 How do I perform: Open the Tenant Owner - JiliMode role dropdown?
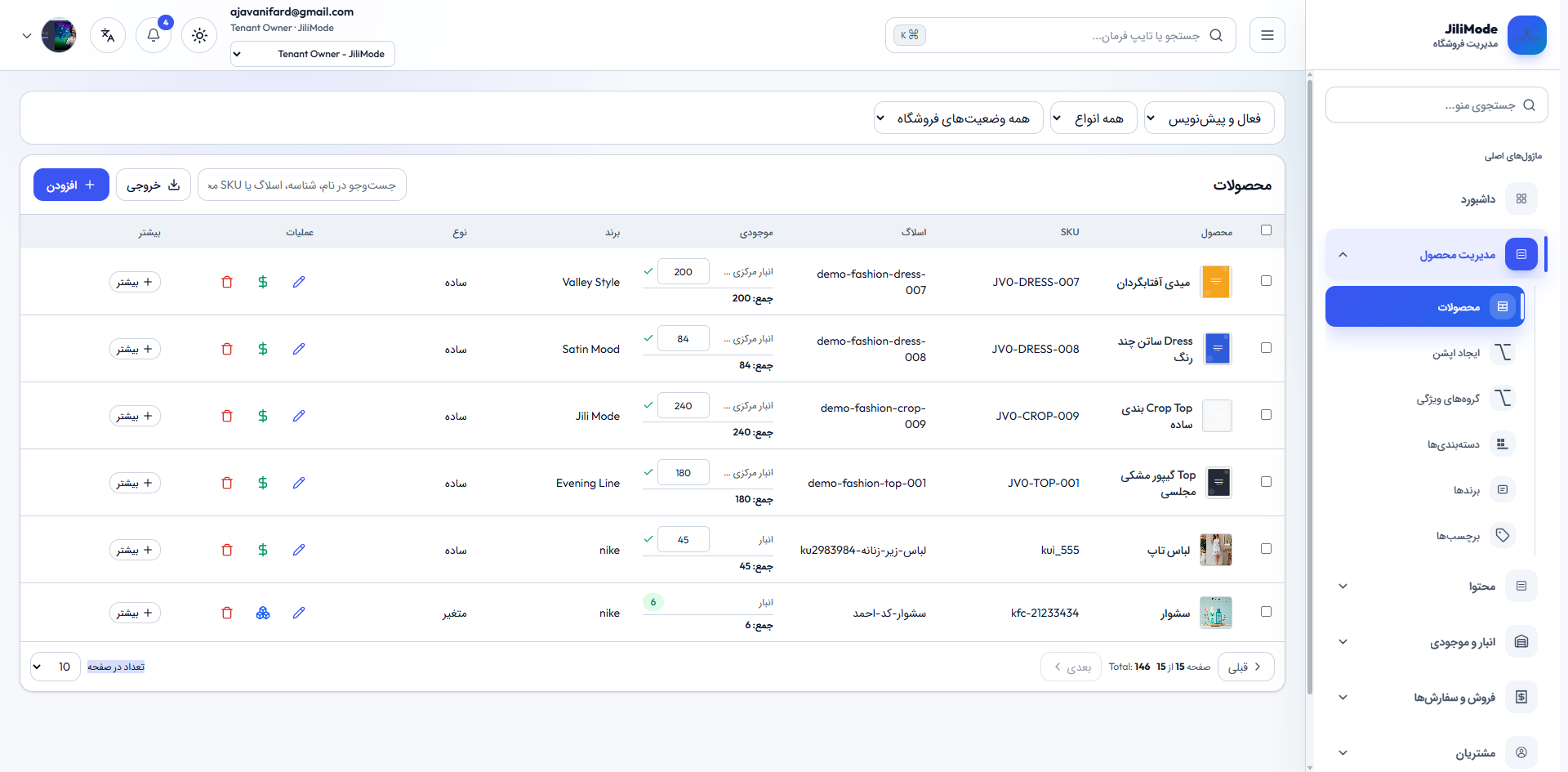tap(313, 54)
